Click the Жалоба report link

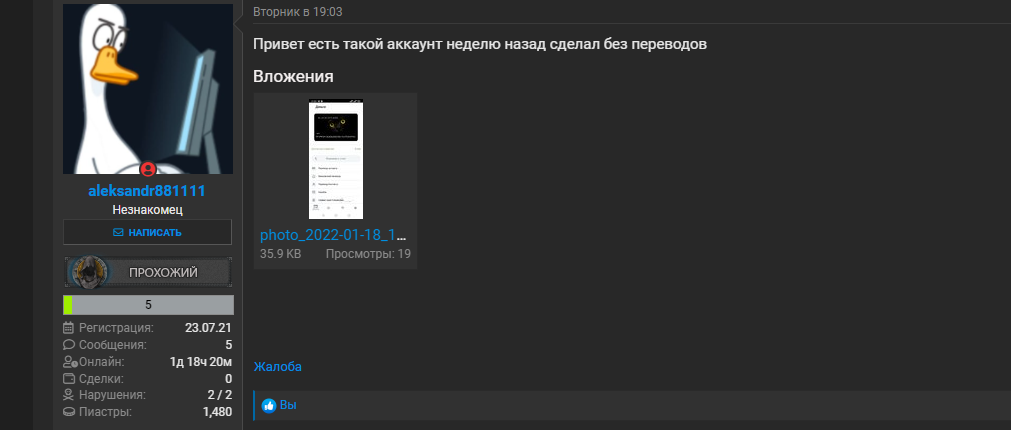[277, 367]
